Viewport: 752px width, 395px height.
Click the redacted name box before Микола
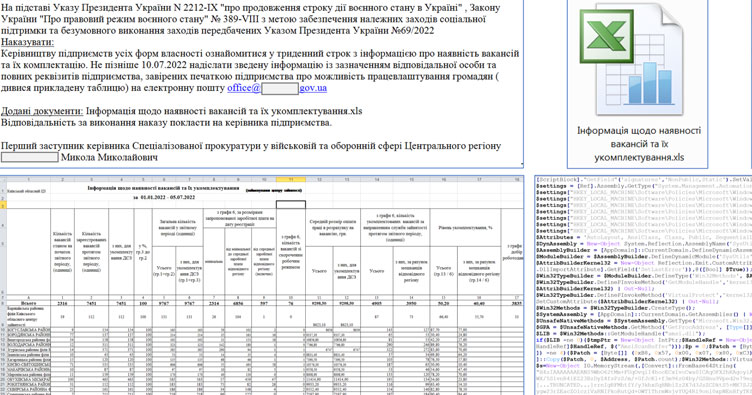tap(30, 157)
